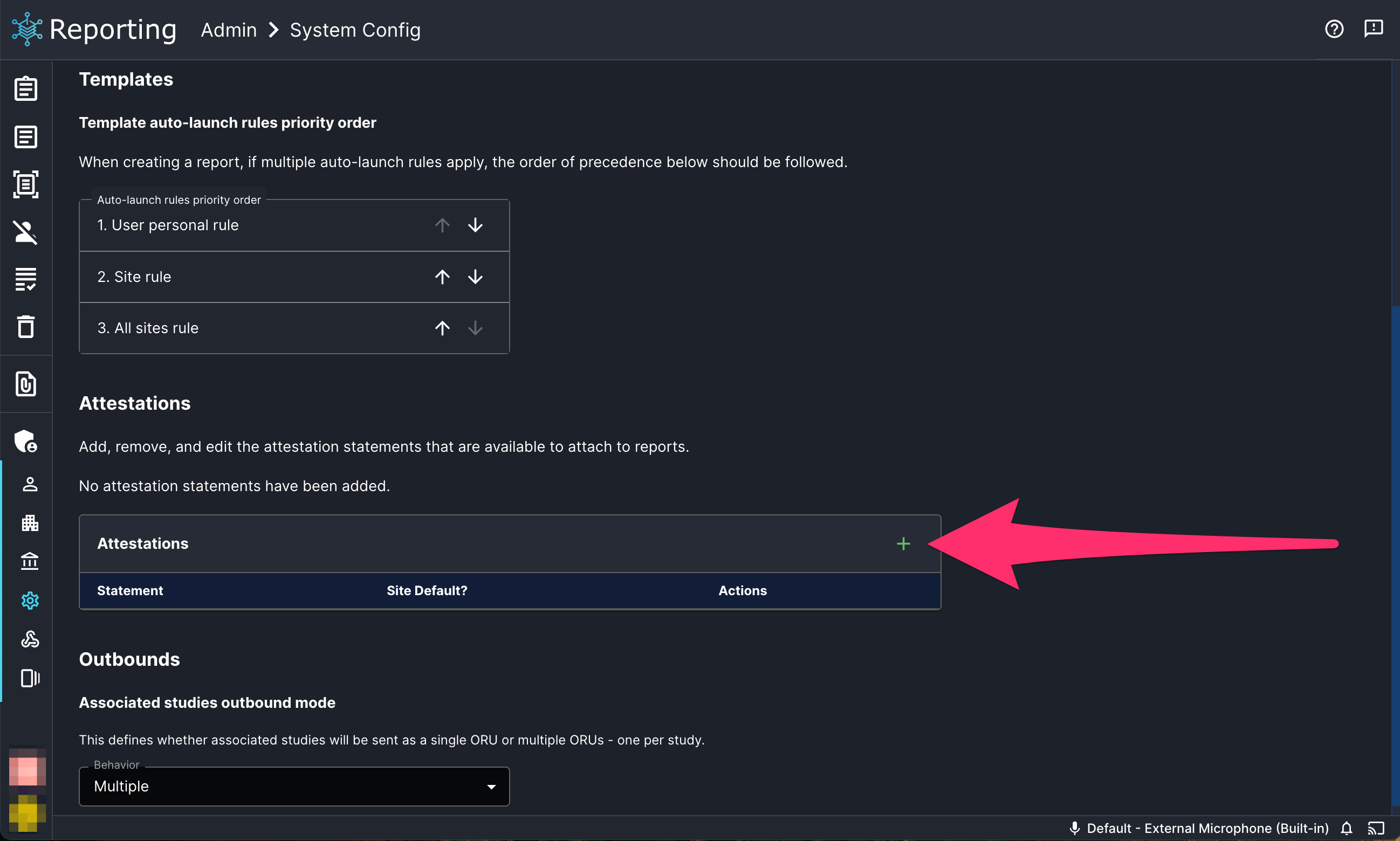Click the cast screen icon in status bar
1400x841 pixels.
[1376, 829]
